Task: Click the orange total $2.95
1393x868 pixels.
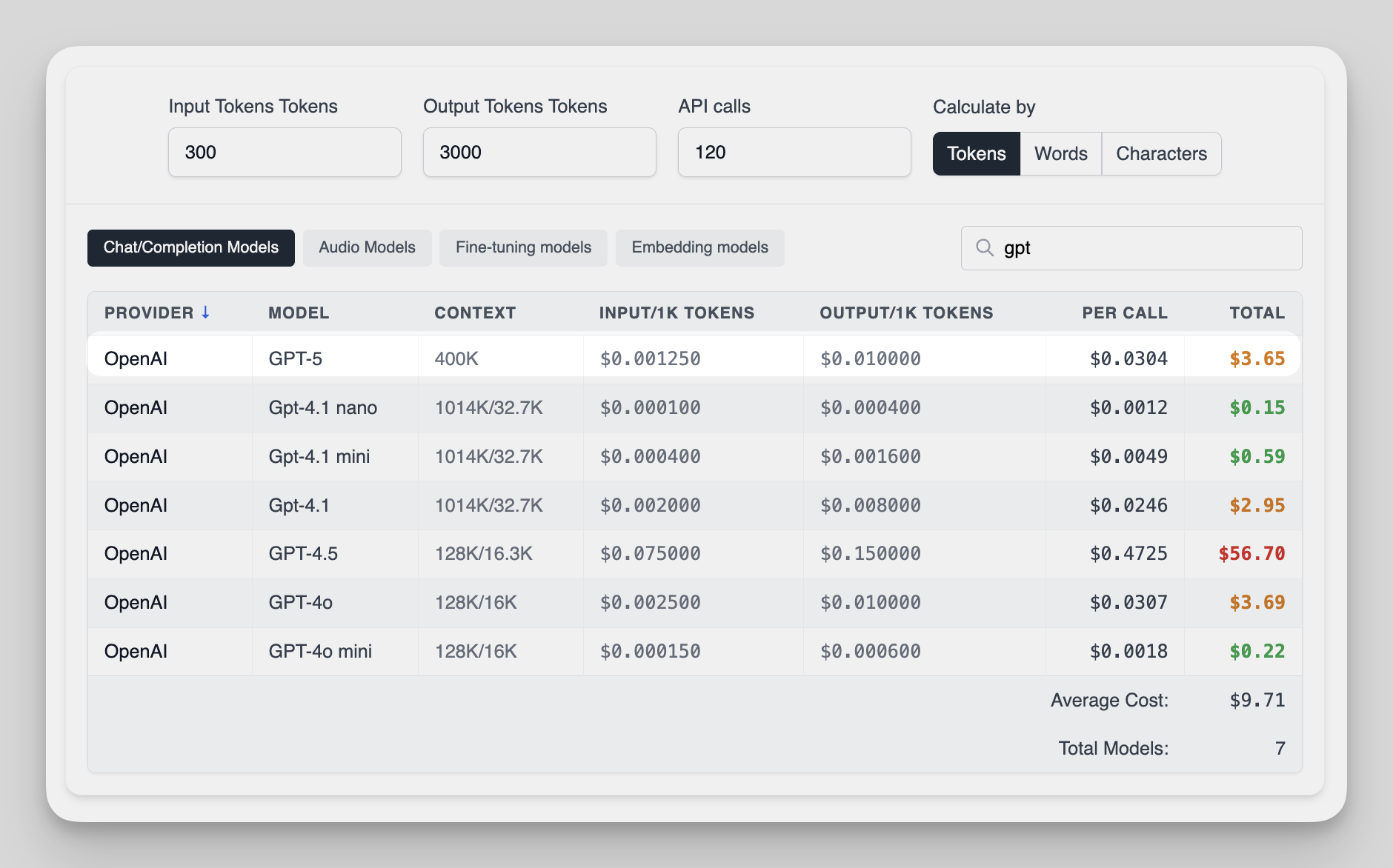Action: pyautogui.click(x=1257, y=505)
